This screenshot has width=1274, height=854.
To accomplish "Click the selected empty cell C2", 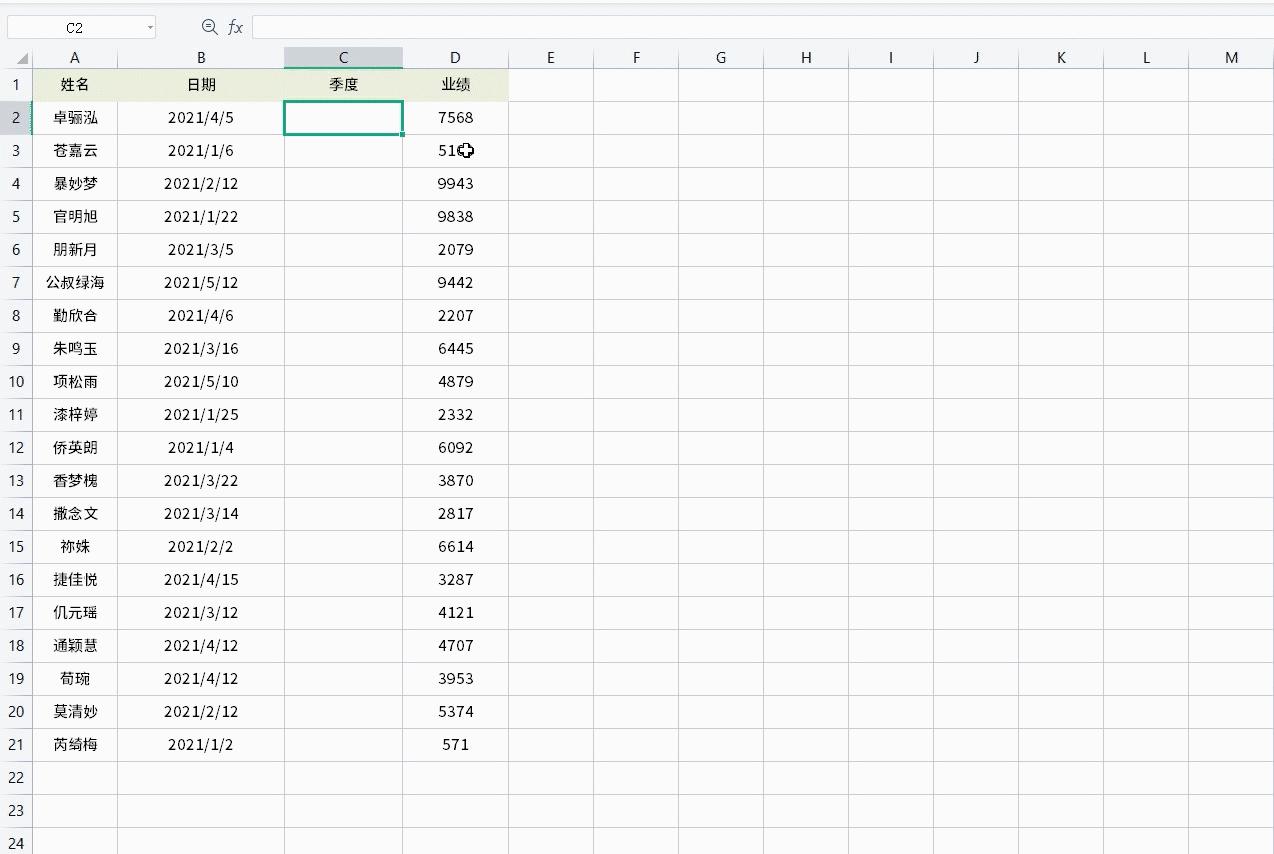I will (x=344, y=118).
